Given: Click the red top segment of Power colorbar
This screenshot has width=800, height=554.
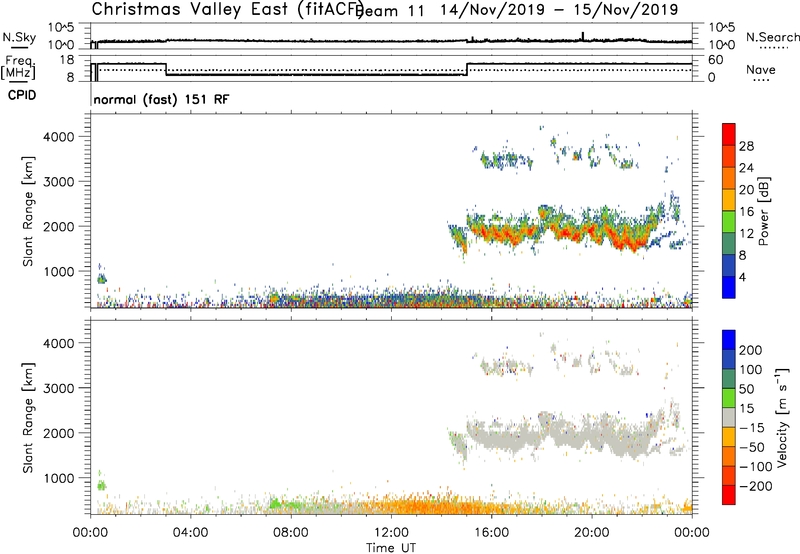Looking at the screenshot, I should pyautogui.click(x=729, y=134).
